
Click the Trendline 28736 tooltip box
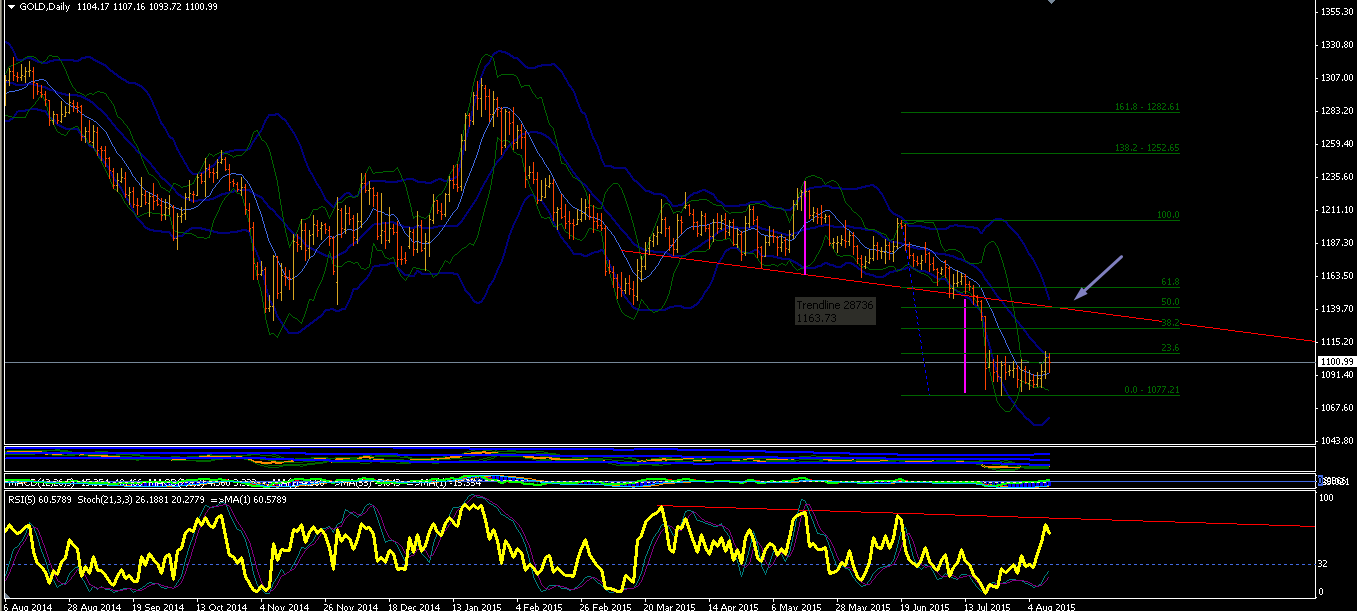[x=835, y=311]
